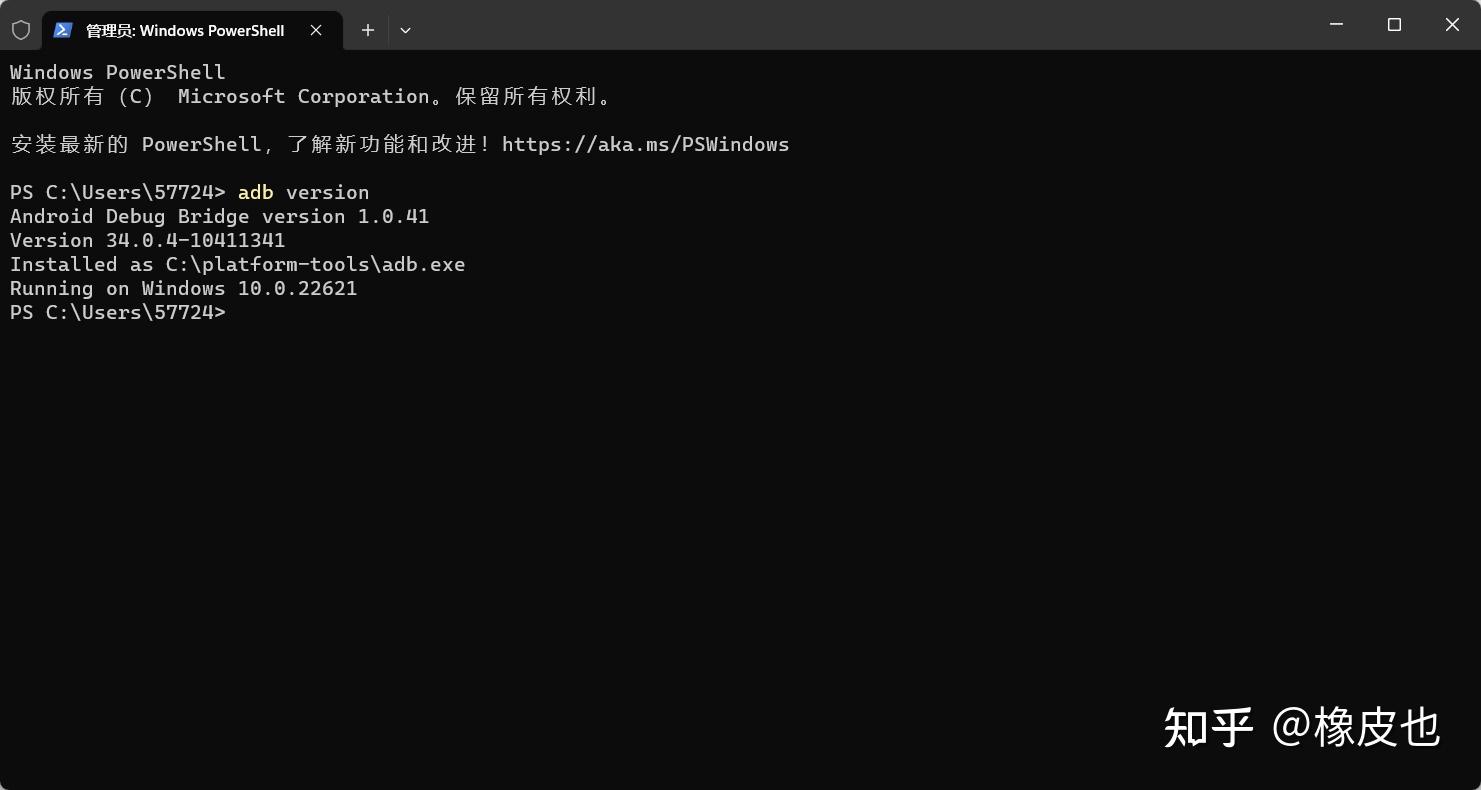Screen dimensions: 1481x790
Task: Click the Windows PowerShell header line
Action: [117, 72]
